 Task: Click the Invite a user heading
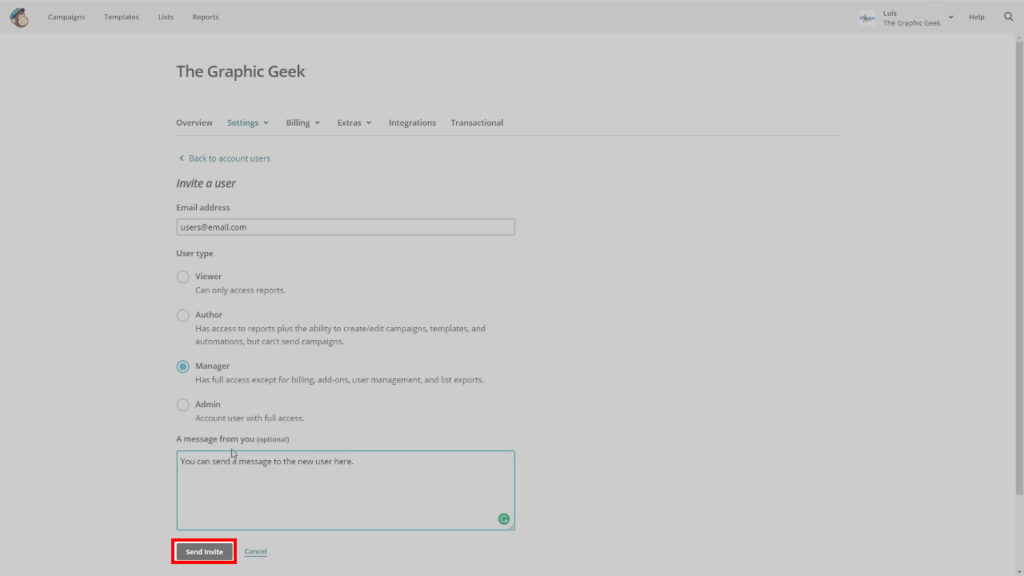206,184
